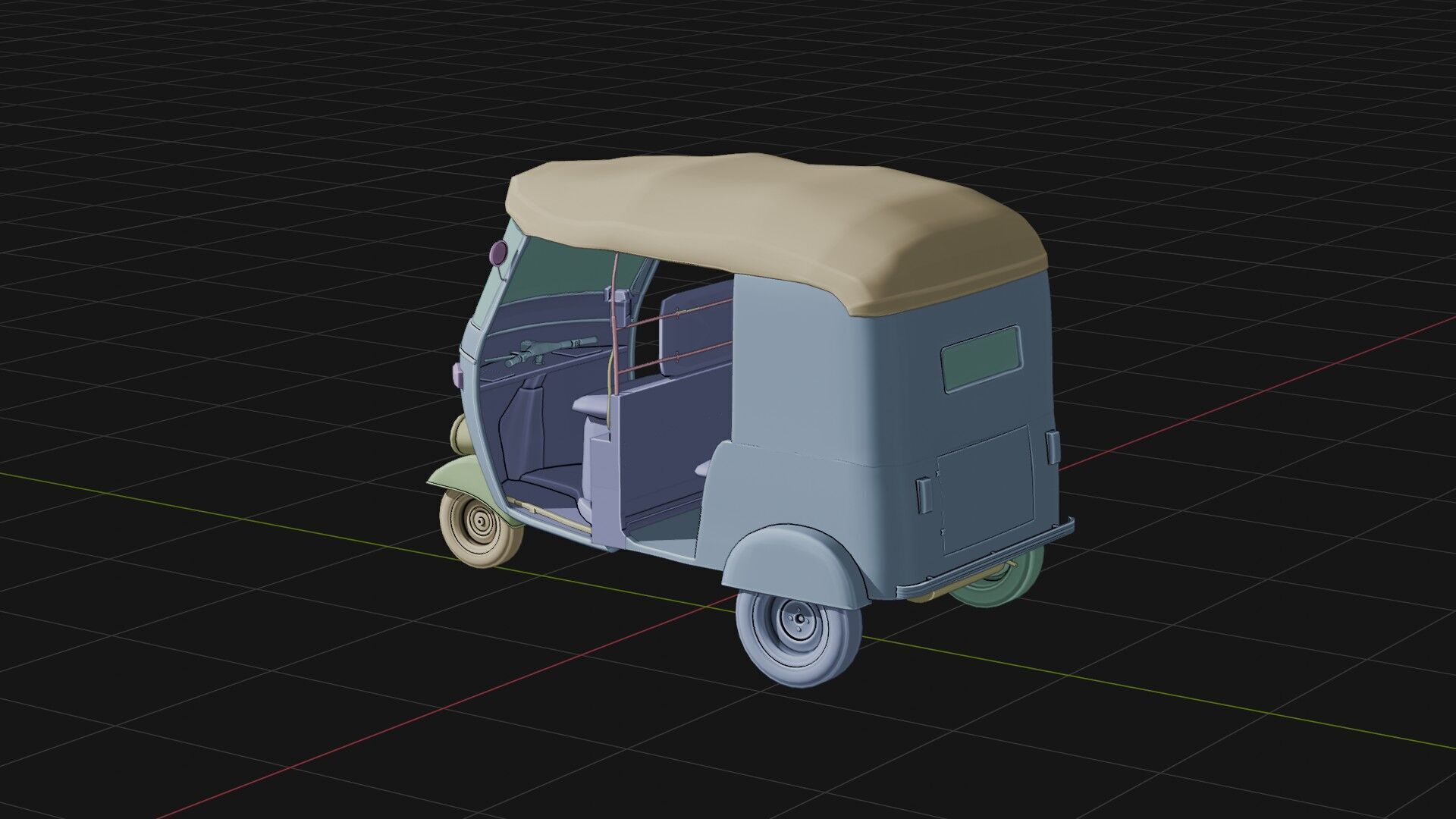This screenshot has width=1456, height=819.
Task: Select the rear engine hatch panel
Action: 986,491
